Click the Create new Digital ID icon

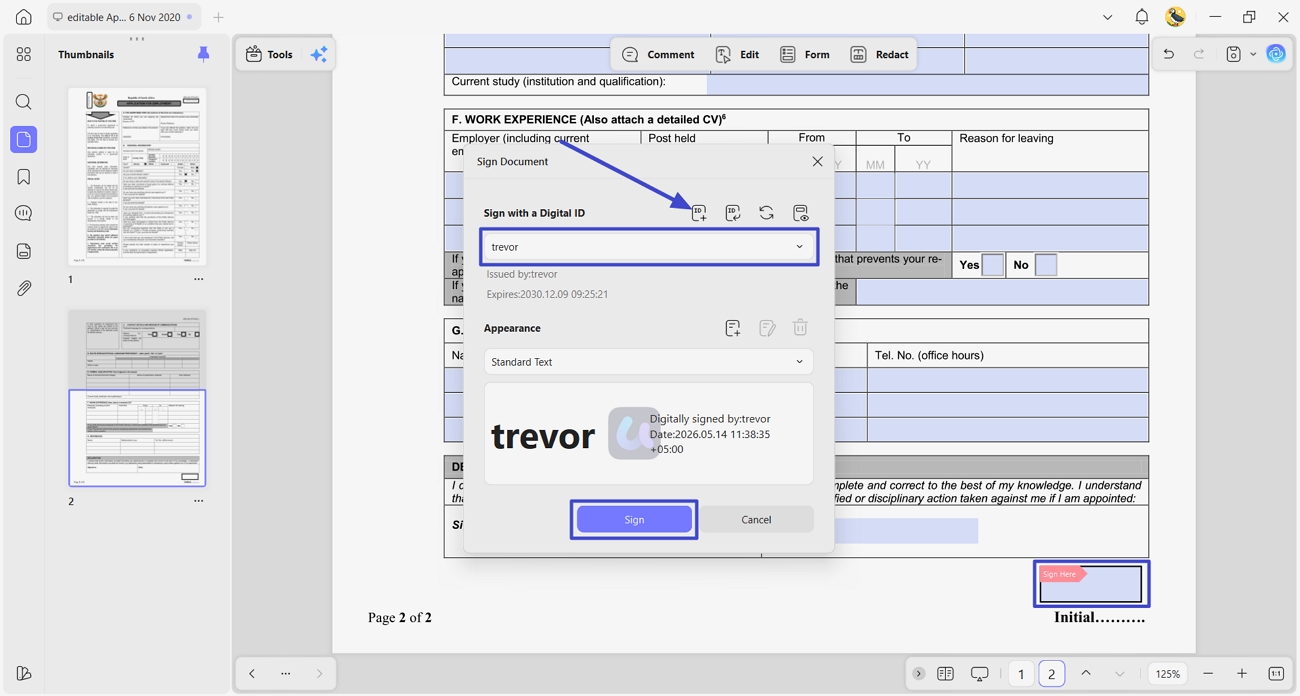[699, 213]
